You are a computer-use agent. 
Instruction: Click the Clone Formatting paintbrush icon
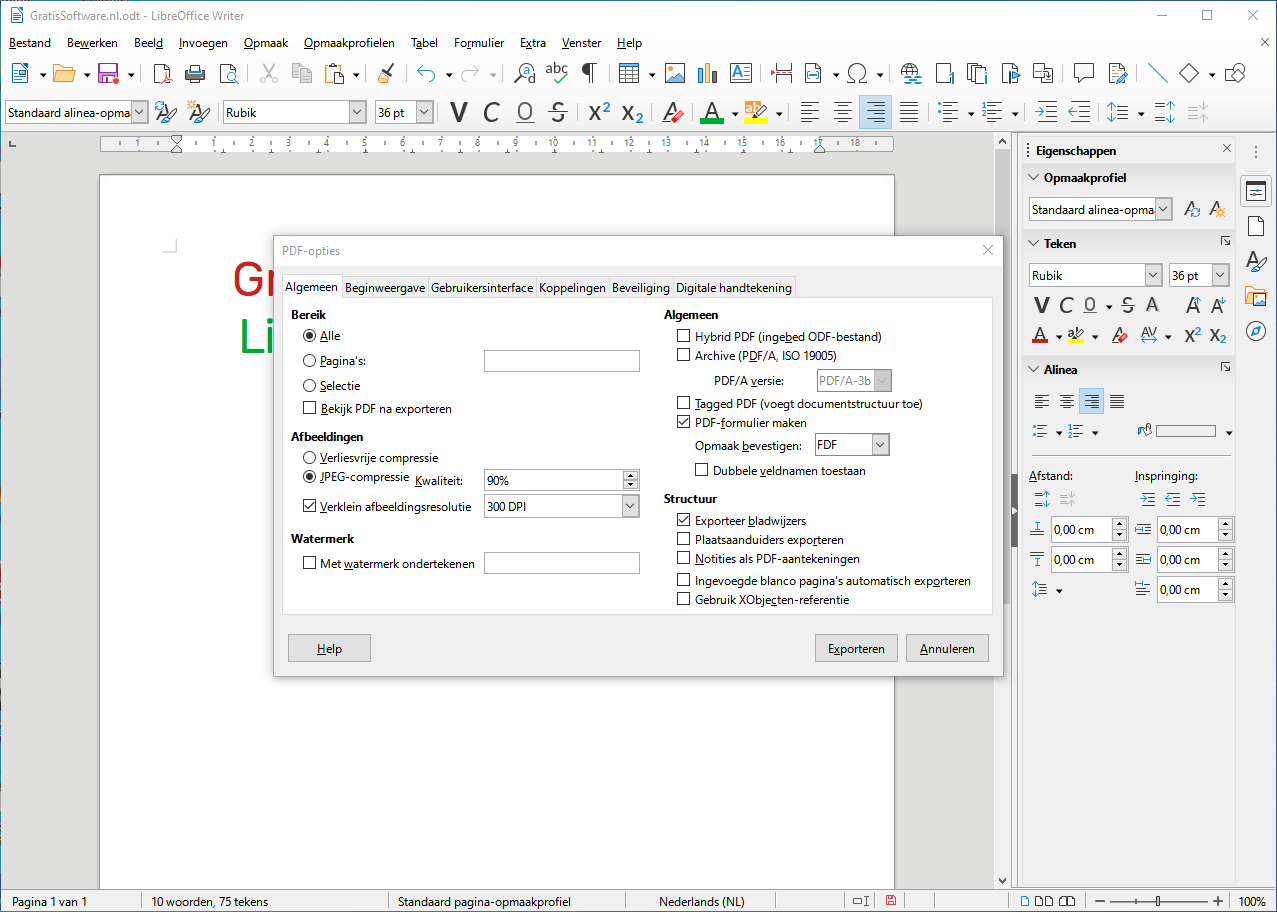coord(385,73)
